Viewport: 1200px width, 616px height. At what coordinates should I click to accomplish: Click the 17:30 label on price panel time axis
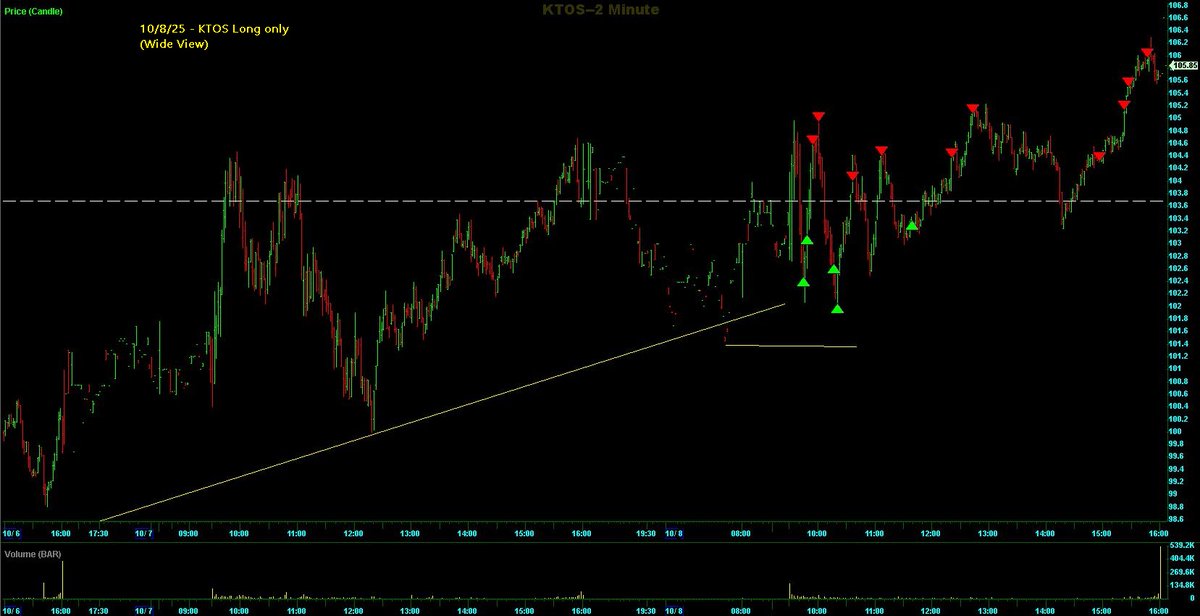pyautogui.click(x=99, y=534)
